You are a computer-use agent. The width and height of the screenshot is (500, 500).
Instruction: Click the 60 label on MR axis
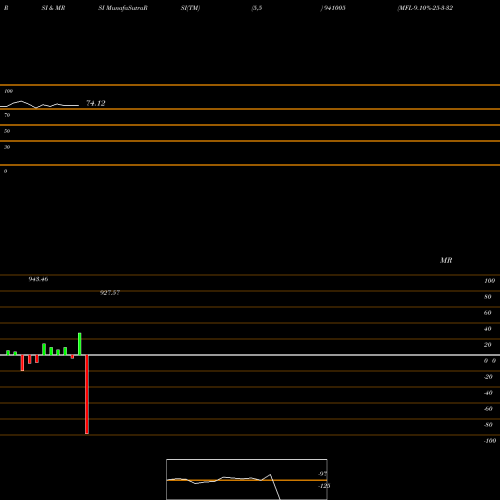pos(488,313)
